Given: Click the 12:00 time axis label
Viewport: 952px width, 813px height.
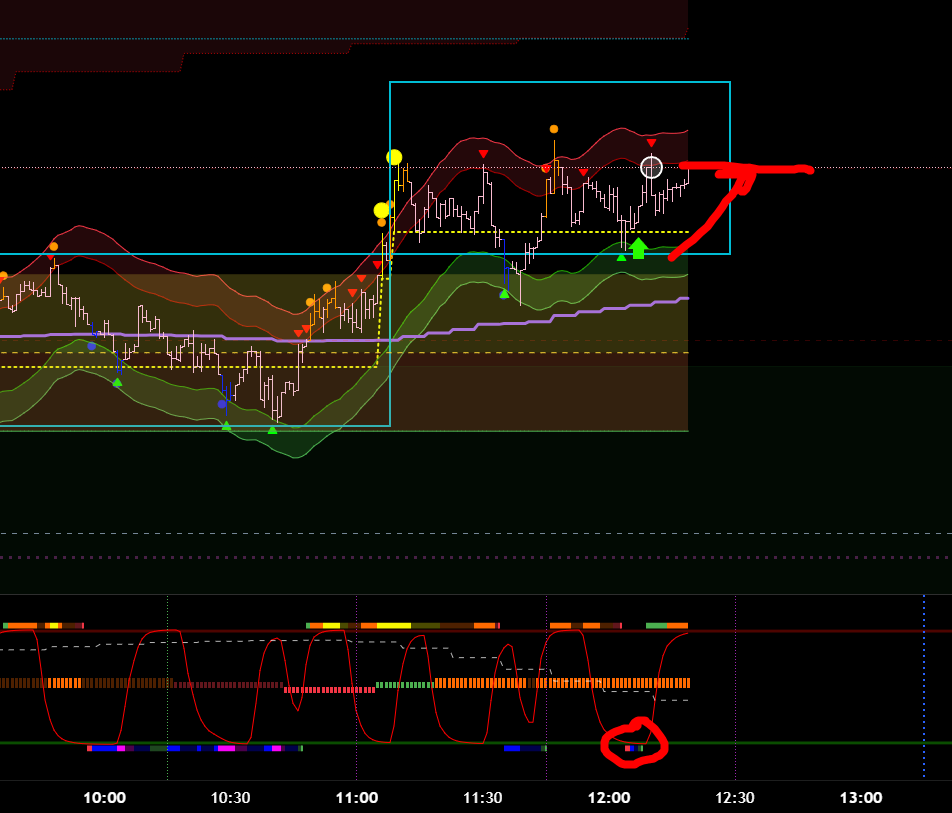Looking at the screenshot, I should (x=609, y=797).
